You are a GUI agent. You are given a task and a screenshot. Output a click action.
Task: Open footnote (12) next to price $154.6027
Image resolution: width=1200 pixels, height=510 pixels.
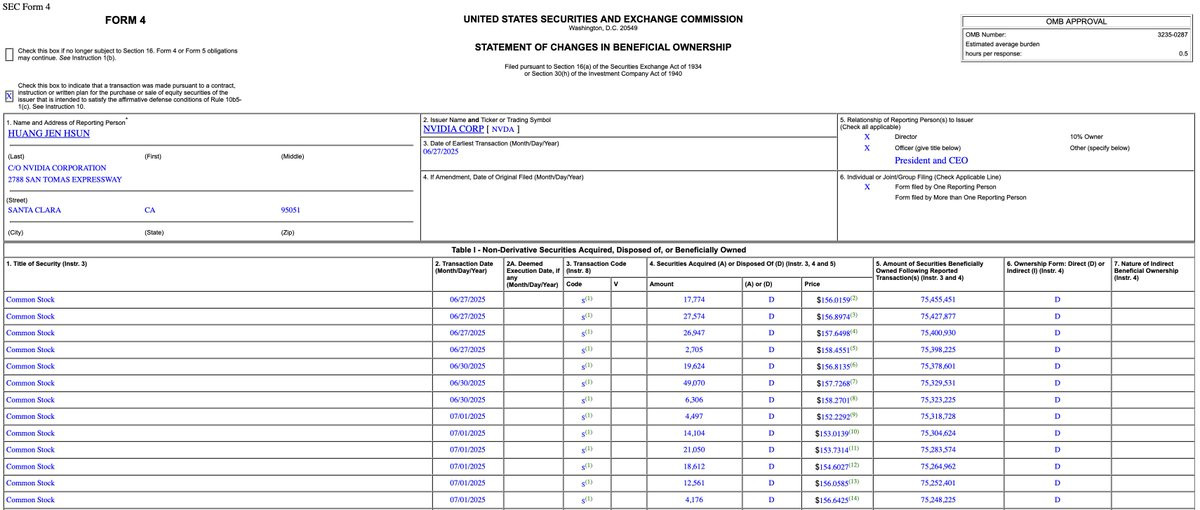click(x=855, y=466)
